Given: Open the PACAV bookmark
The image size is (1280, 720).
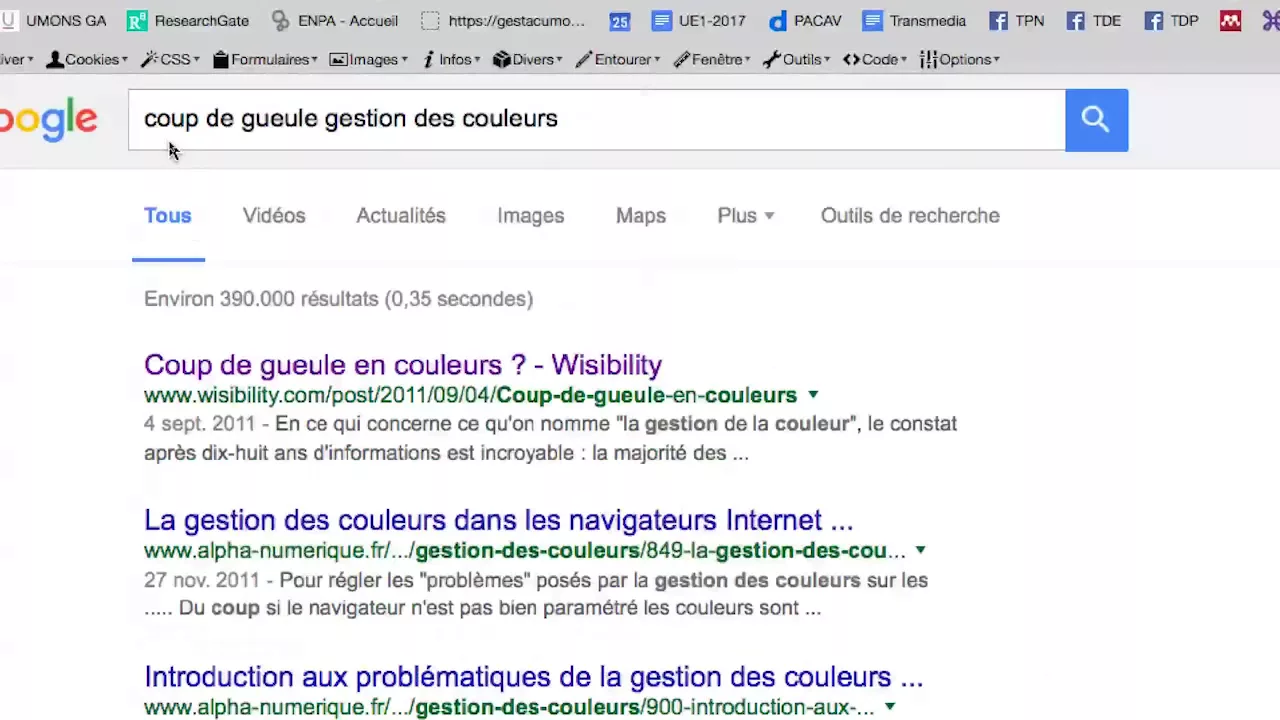Looking at the screenshot, I should (805, 20).
